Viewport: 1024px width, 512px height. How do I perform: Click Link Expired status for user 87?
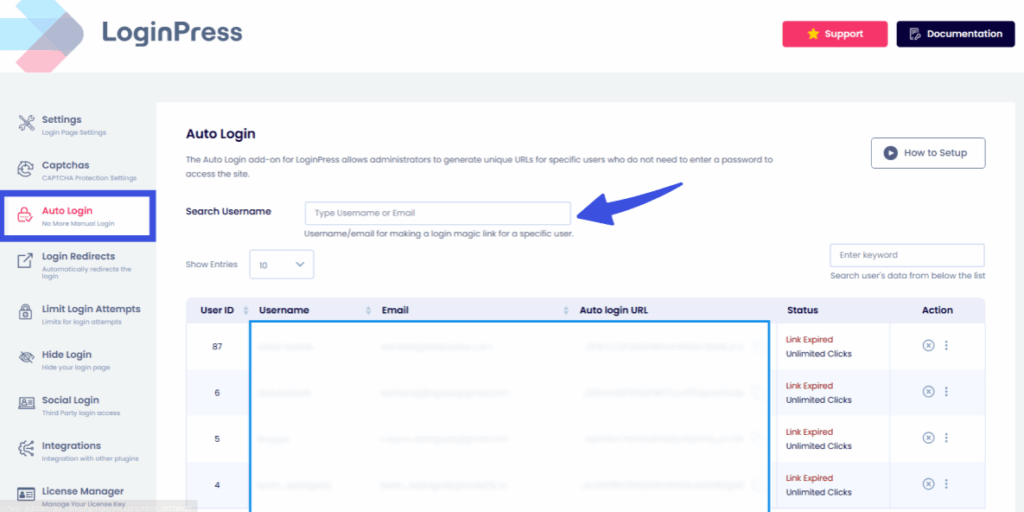[809, 340]
